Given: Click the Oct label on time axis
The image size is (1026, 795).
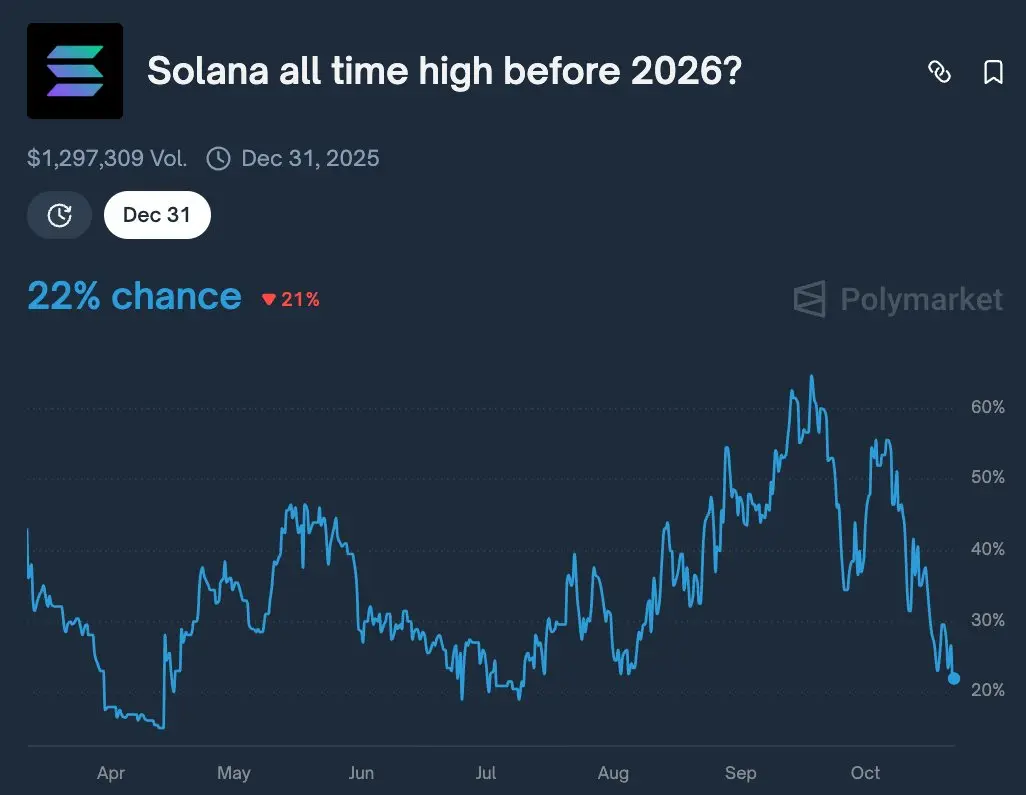Looking at the screenshot, I should click(x=866, y=773).
